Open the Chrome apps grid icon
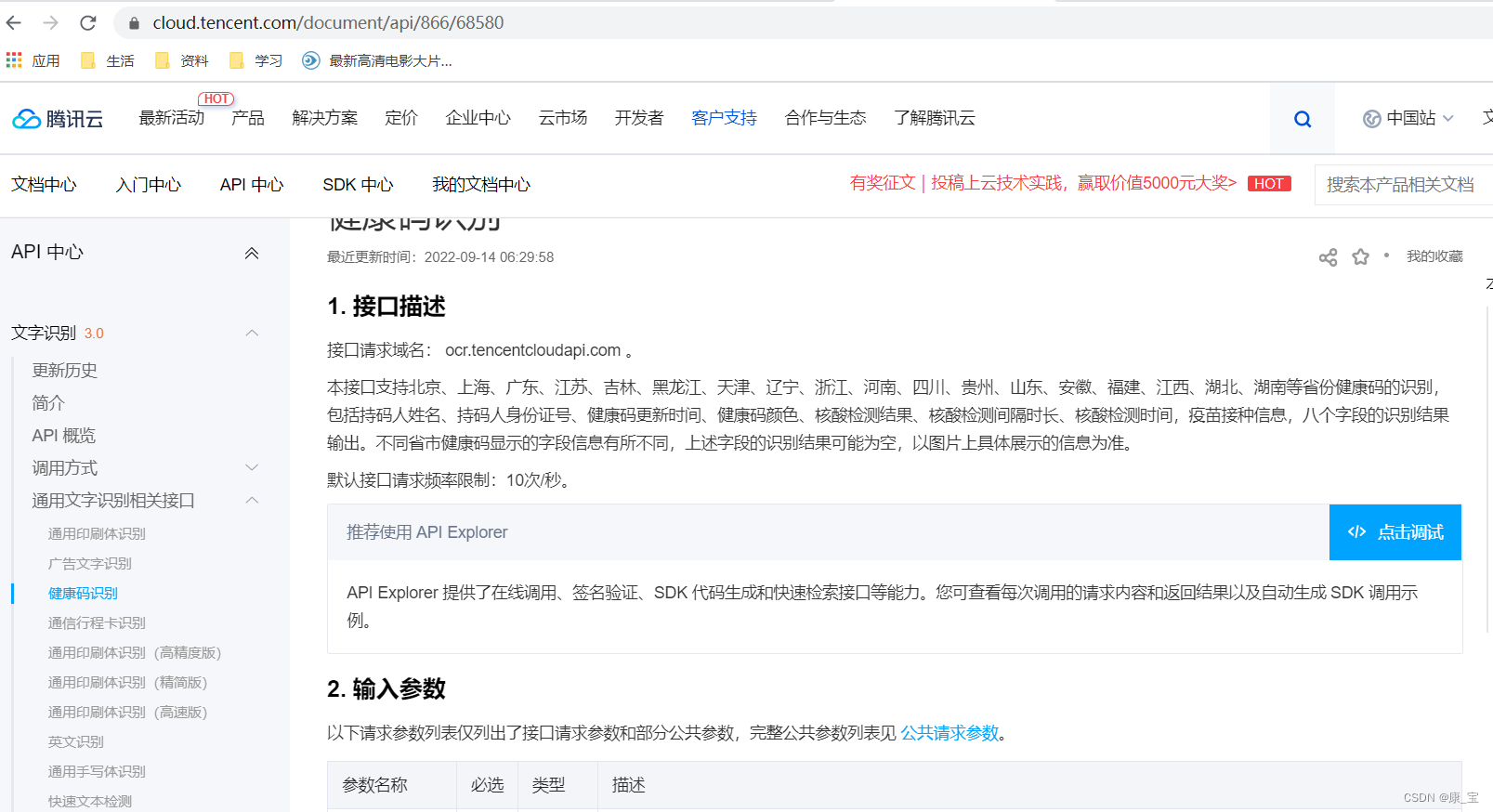This screenshot has height=812, width=1493. tap(14, 60)
